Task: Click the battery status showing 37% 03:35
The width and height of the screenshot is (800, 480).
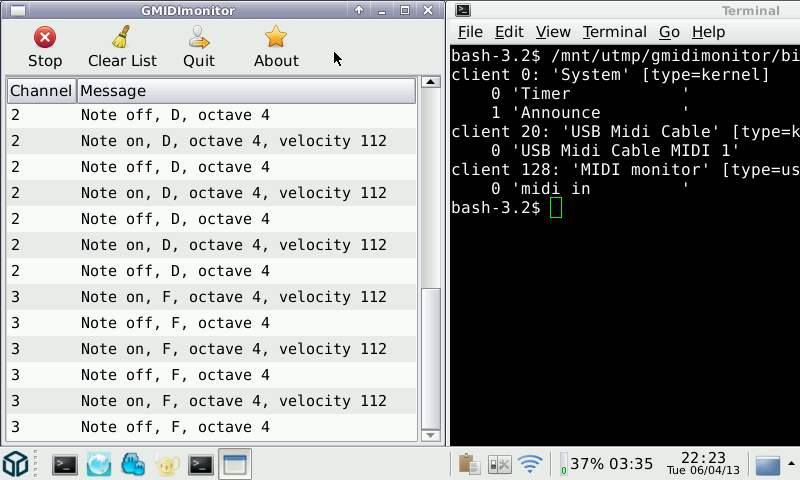Action: [x=606, y=464]
